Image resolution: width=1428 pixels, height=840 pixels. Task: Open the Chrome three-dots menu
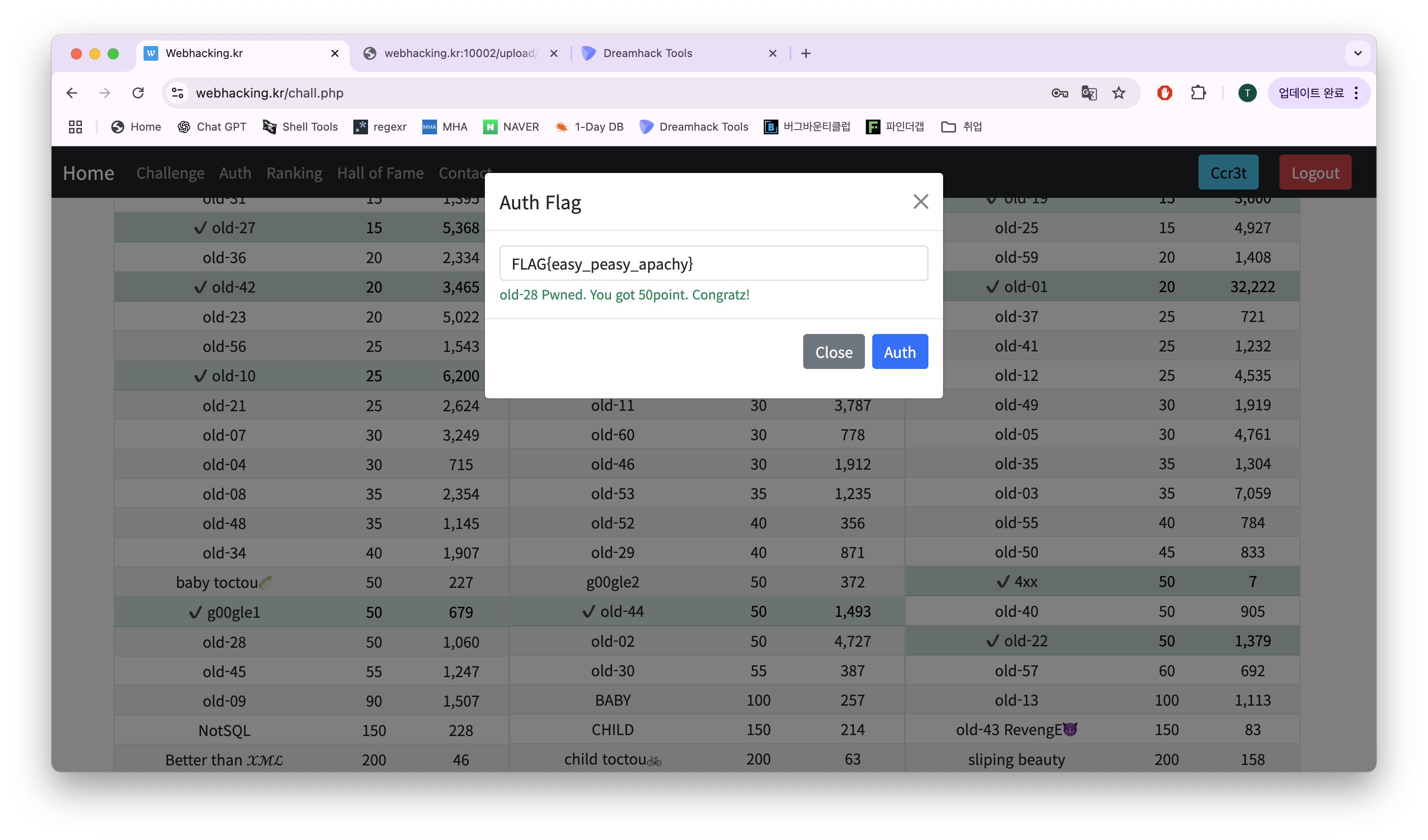click(x=1356, y=93)
